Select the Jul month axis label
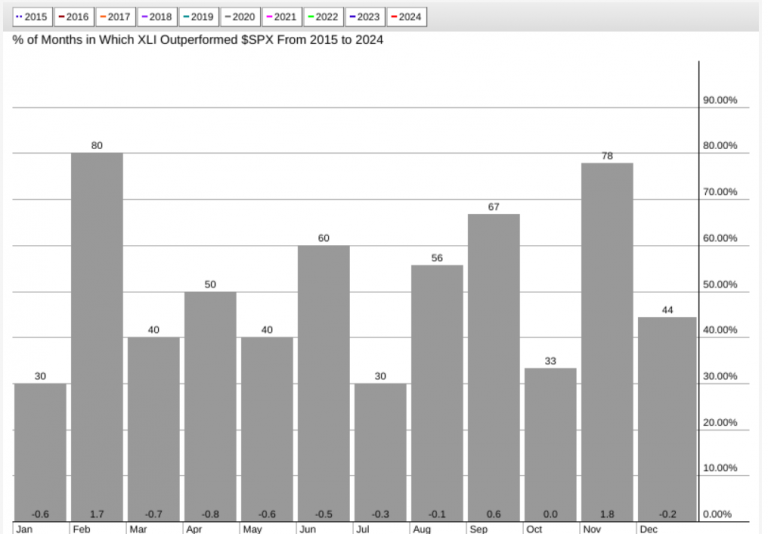 (x=363, y=529)
